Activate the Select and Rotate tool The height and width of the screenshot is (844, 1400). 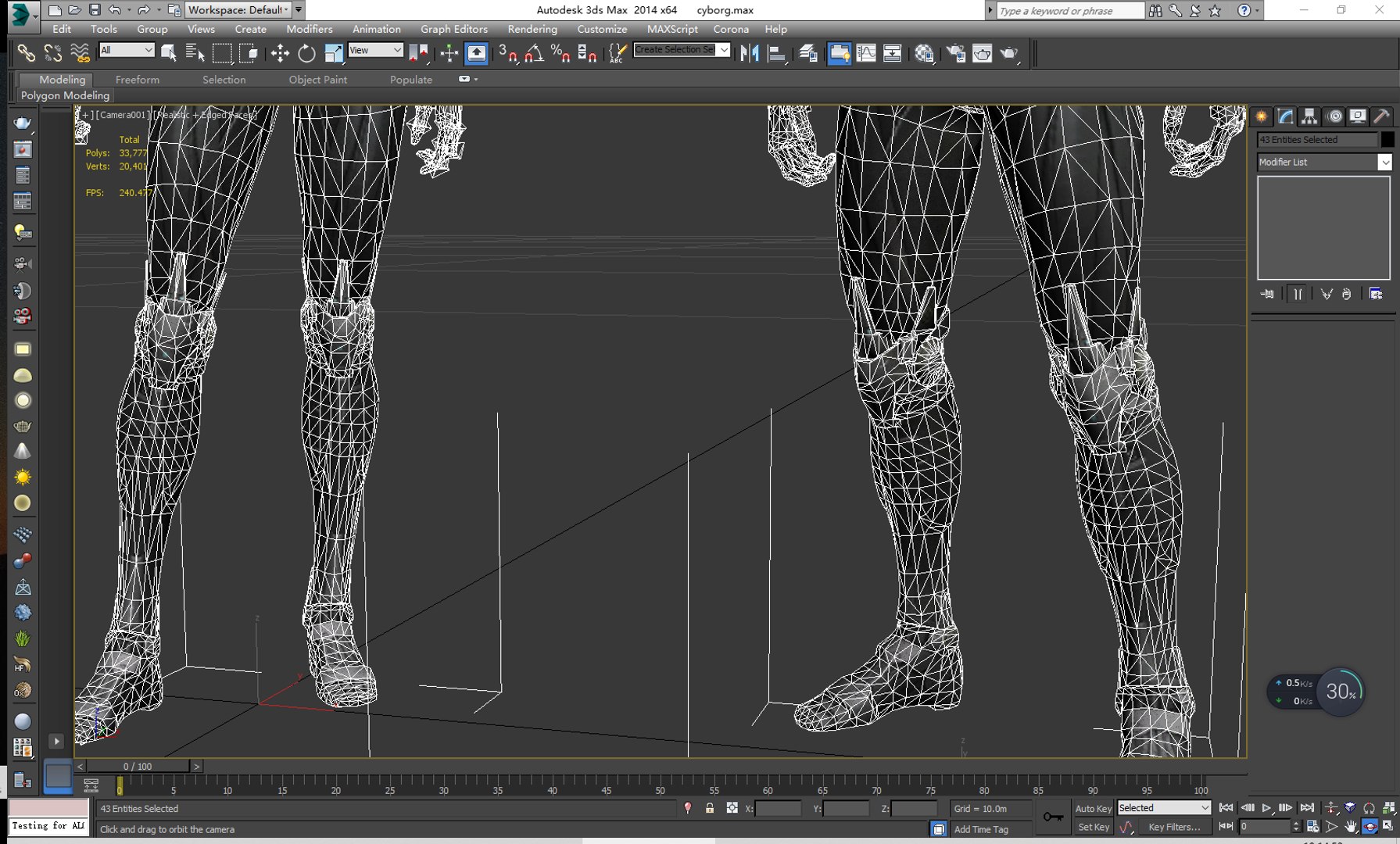[x=306, y=53]
